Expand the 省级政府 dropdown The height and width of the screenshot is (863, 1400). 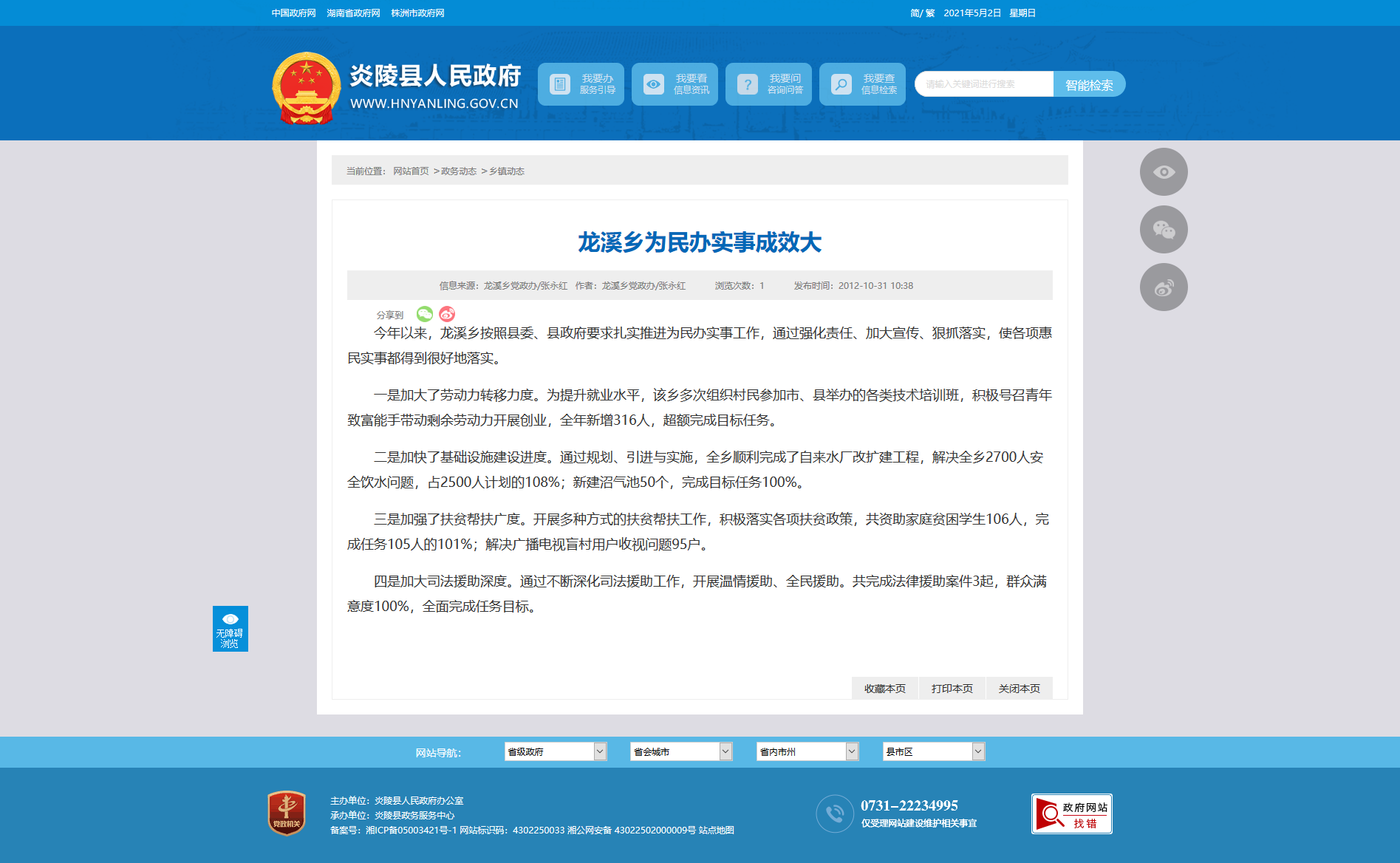pos(556,751)
